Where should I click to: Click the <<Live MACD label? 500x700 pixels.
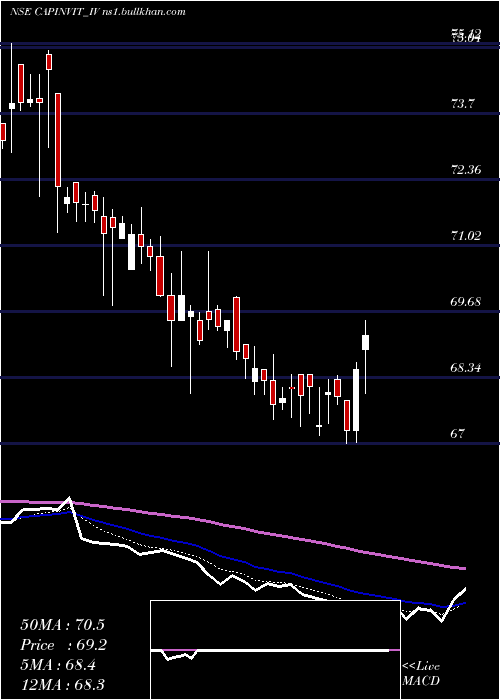421,674
